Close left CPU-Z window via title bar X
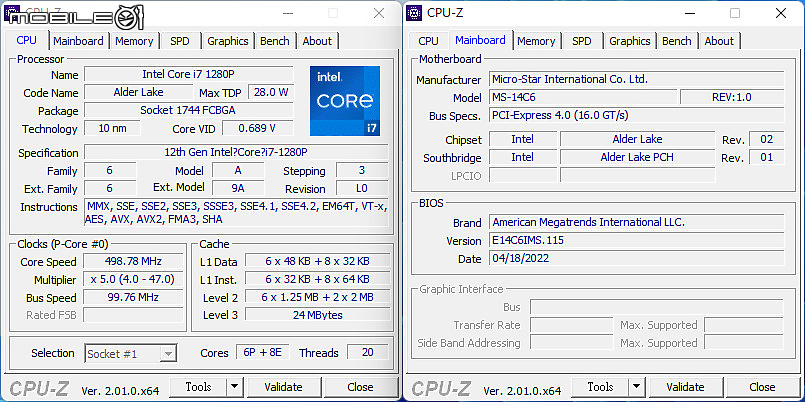Image resolution: width=805 pixels, height=402 pixels. (379, 13)
